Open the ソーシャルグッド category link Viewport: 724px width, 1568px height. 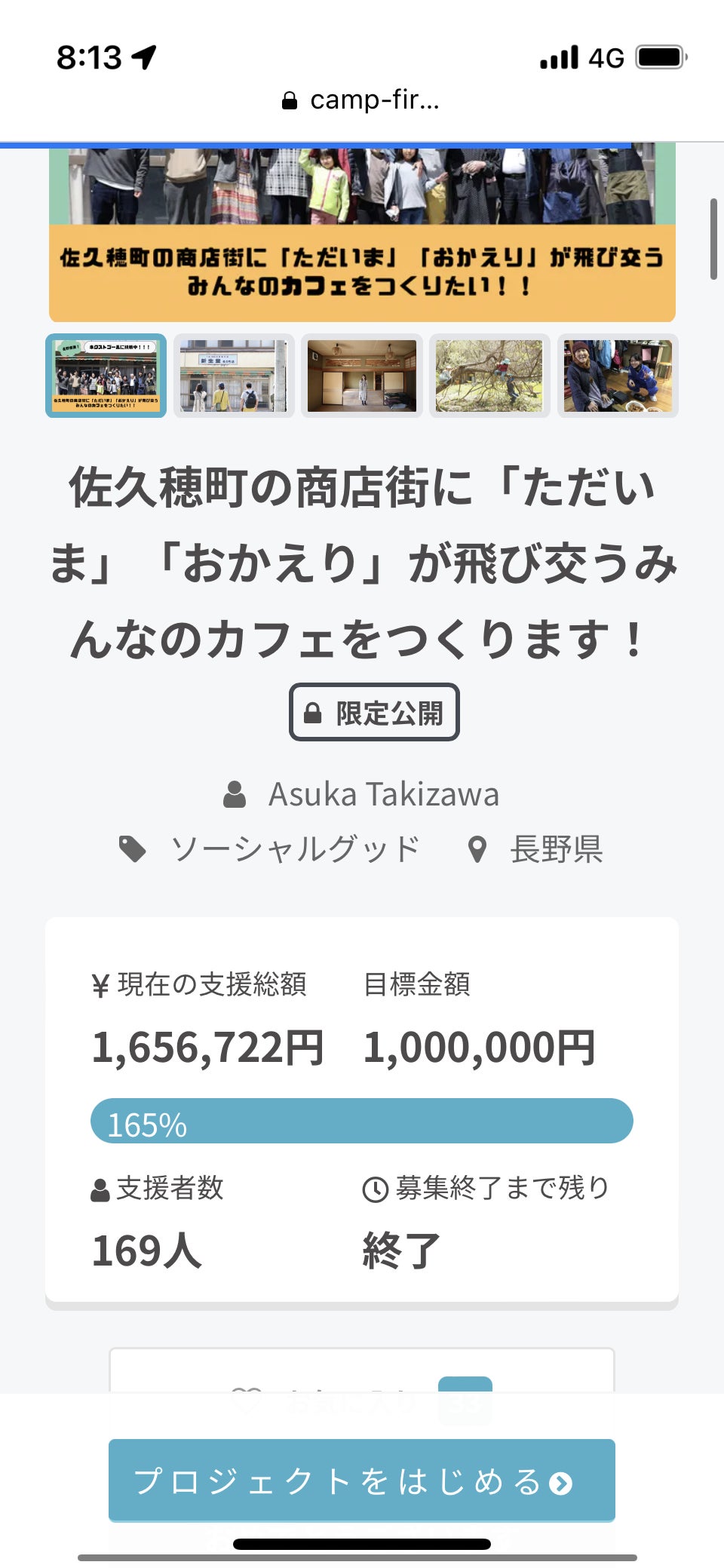point(295,849)
